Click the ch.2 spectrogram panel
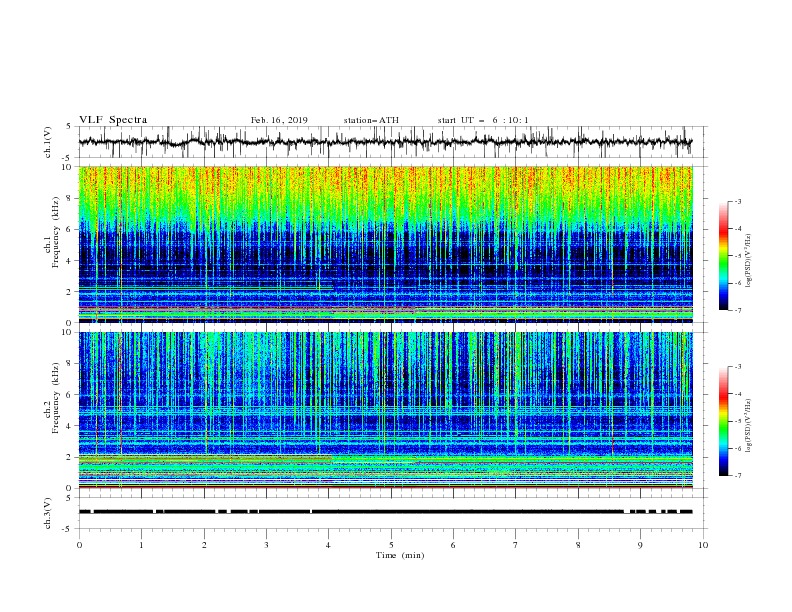The width and height of the screenshot is (792, 612). click(x=386, y=410)
